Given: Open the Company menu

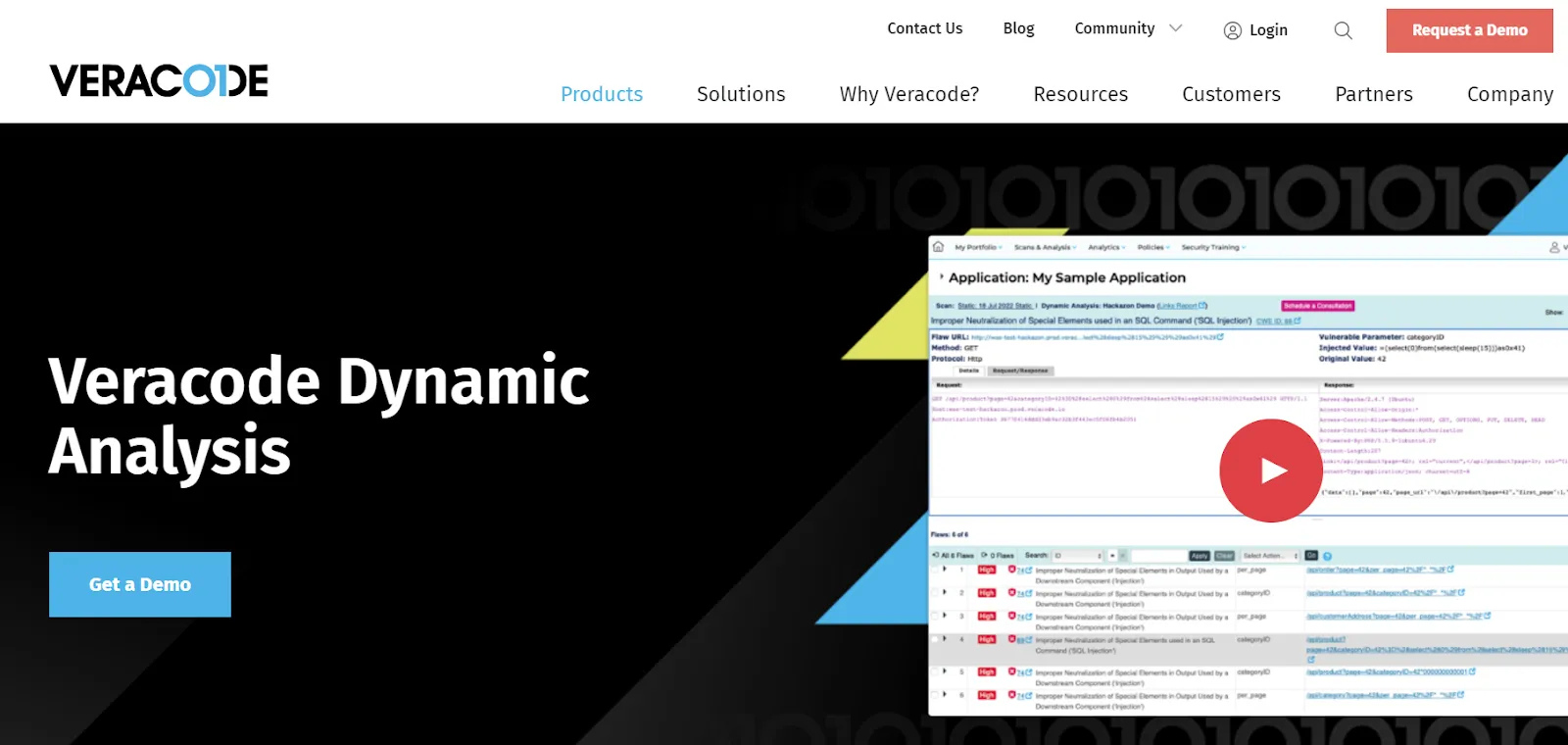Looking at the screenshot, I should (1509, 94).
